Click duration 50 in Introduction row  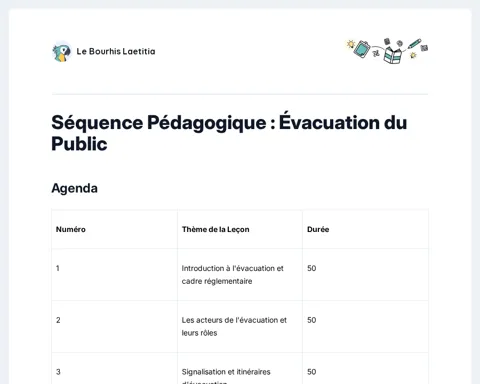pos(312,268)
